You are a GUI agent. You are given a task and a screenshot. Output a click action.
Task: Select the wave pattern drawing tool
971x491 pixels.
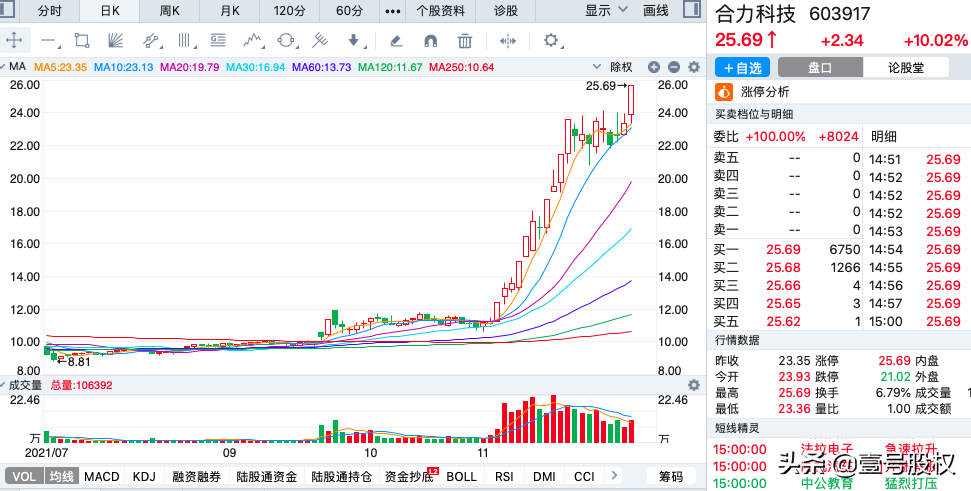(x=253, y=41)
